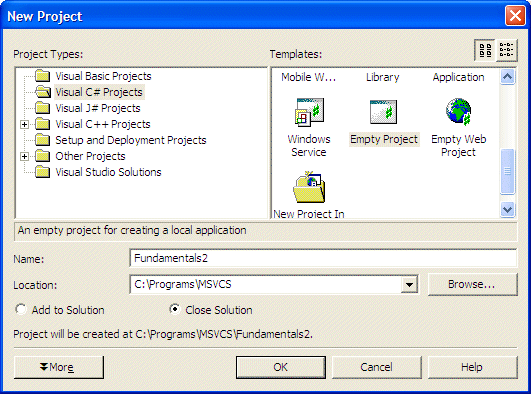Screen dimensions: 531x394
Task: Open the Location dropdown list
Action: 409,285
